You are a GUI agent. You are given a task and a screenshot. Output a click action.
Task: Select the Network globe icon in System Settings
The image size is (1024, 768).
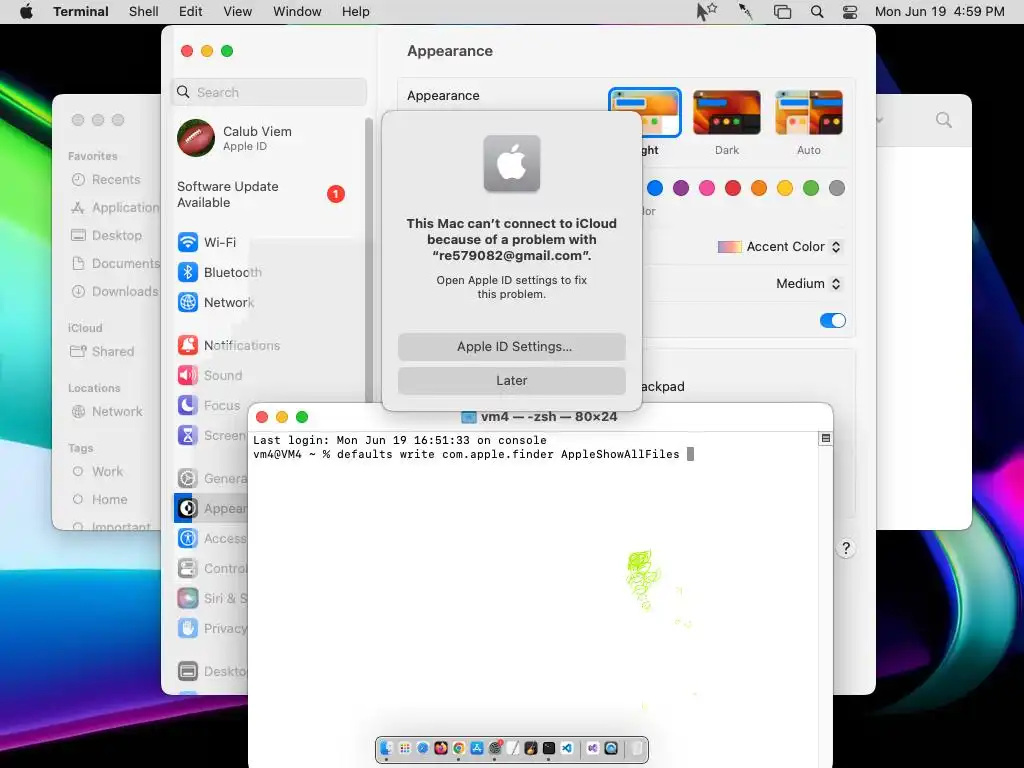[x=188, y=302]
